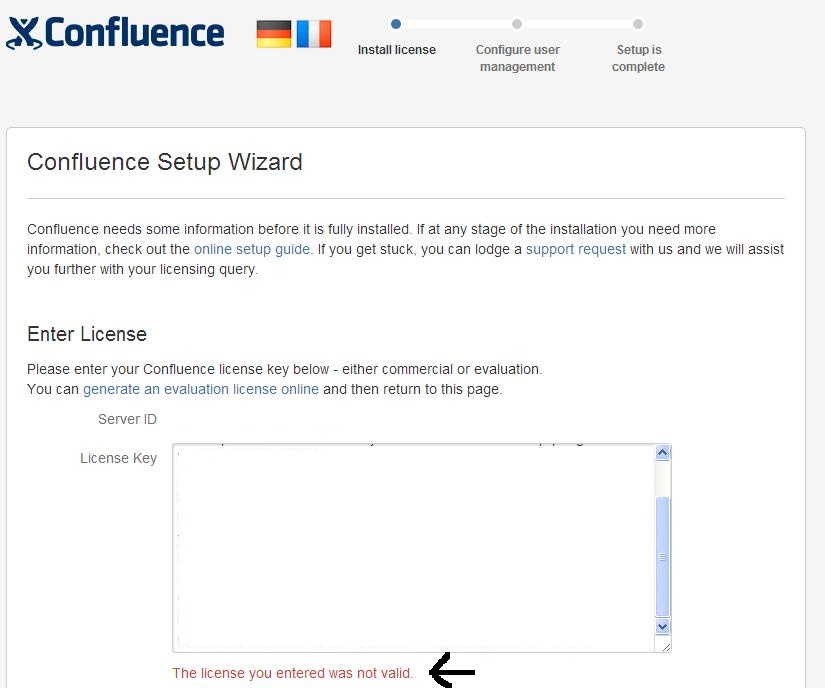Click the Install license step label
The height and width of the screenshot is (688, 825).
[397, 49]
